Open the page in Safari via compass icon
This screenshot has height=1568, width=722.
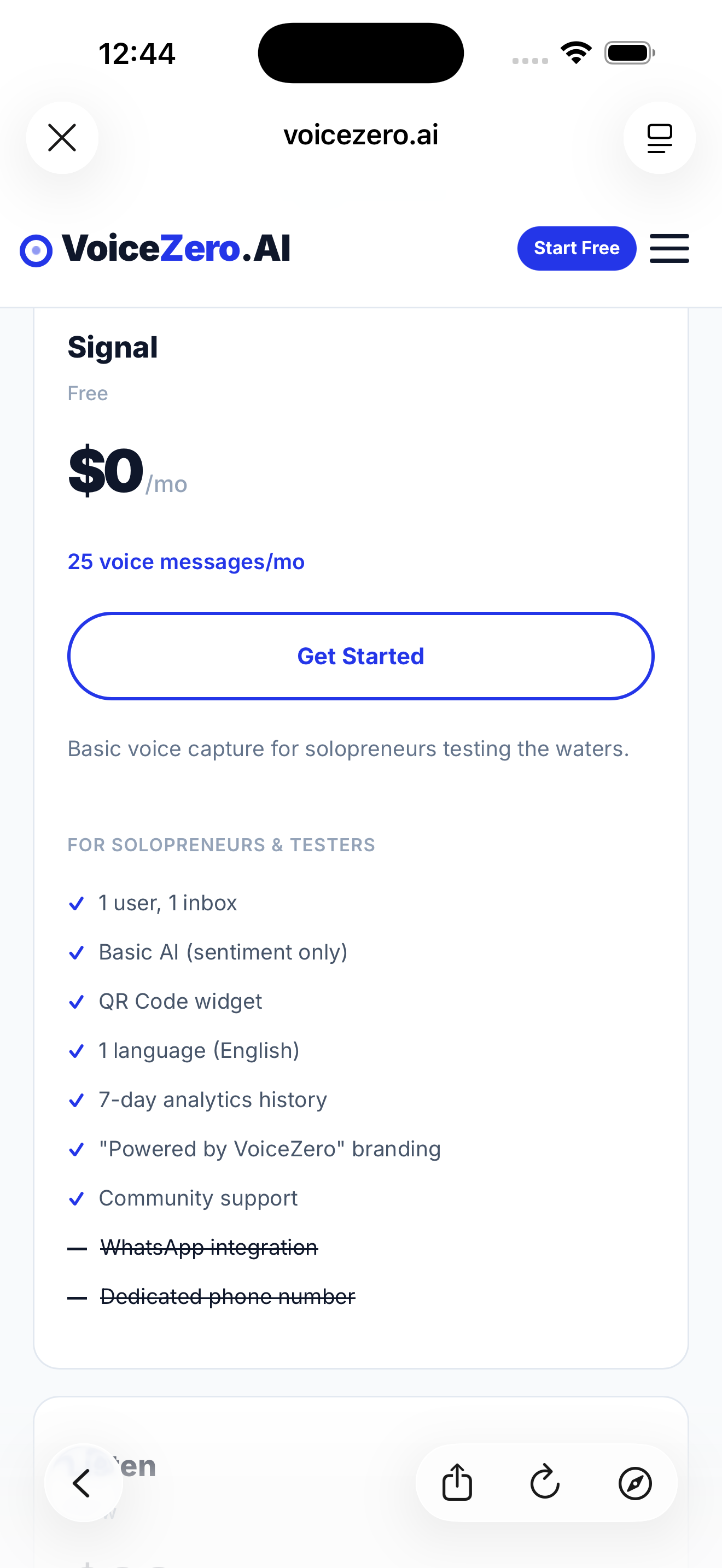coord(633,1483)
